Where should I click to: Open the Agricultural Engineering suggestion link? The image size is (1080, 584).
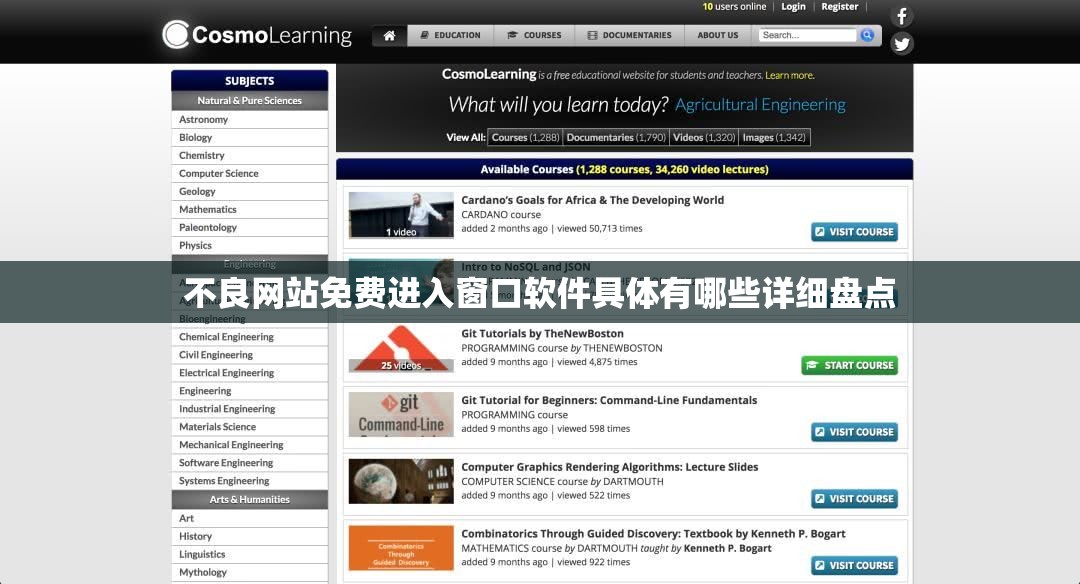pyautogui.click(x=760, y=105)
